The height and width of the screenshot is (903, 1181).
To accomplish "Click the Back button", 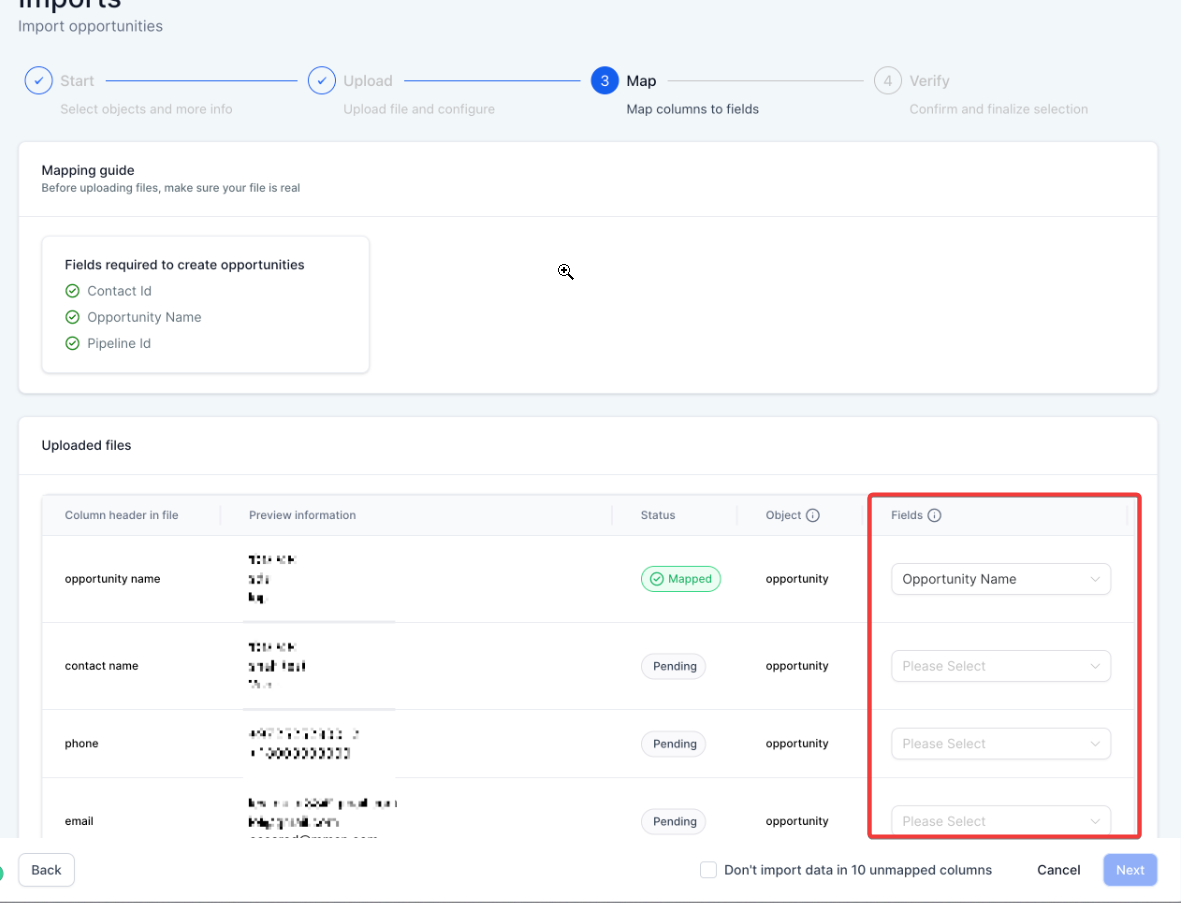I will point(46,870).
